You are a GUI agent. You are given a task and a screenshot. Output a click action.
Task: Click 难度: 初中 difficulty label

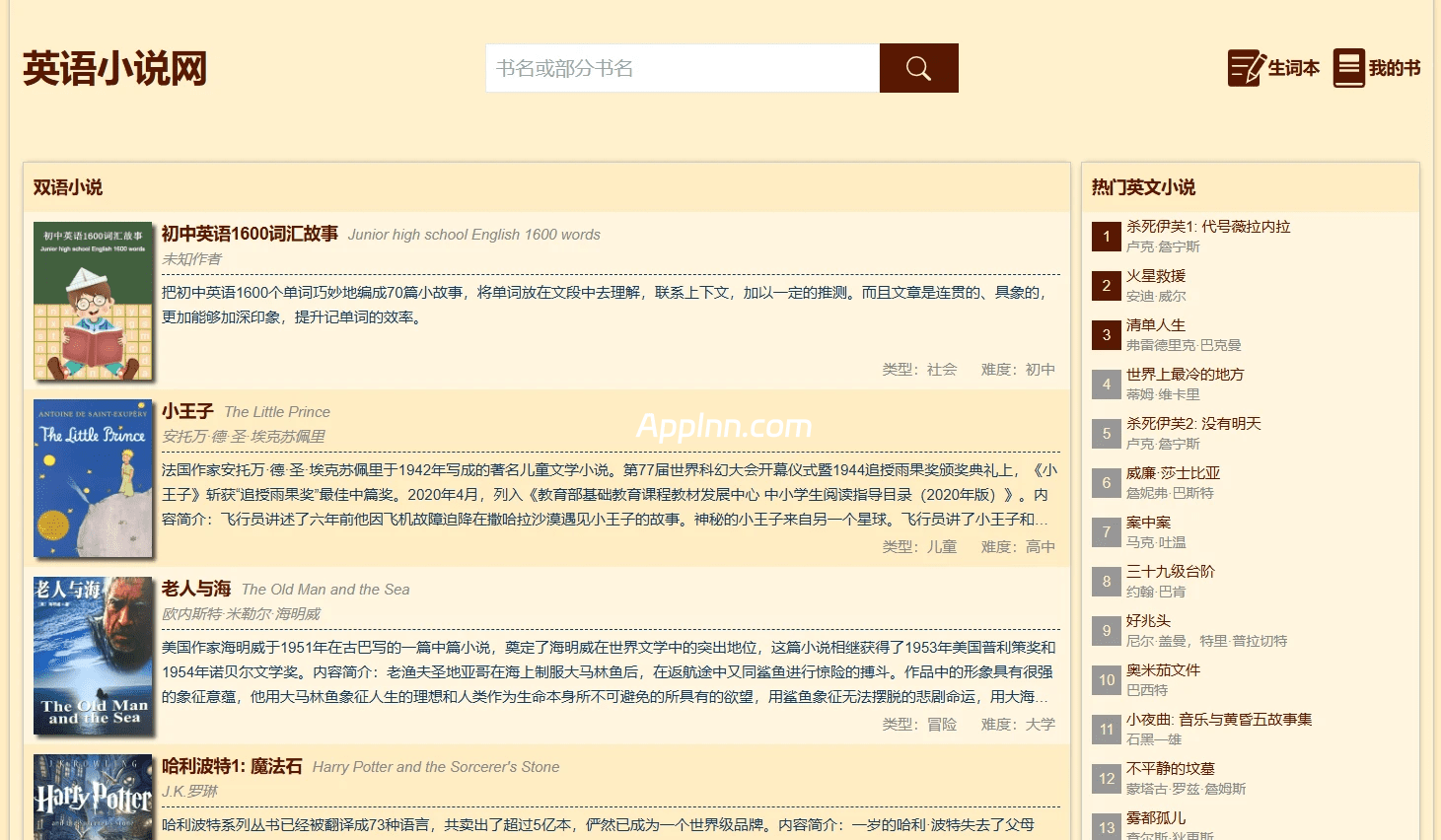1018,369
